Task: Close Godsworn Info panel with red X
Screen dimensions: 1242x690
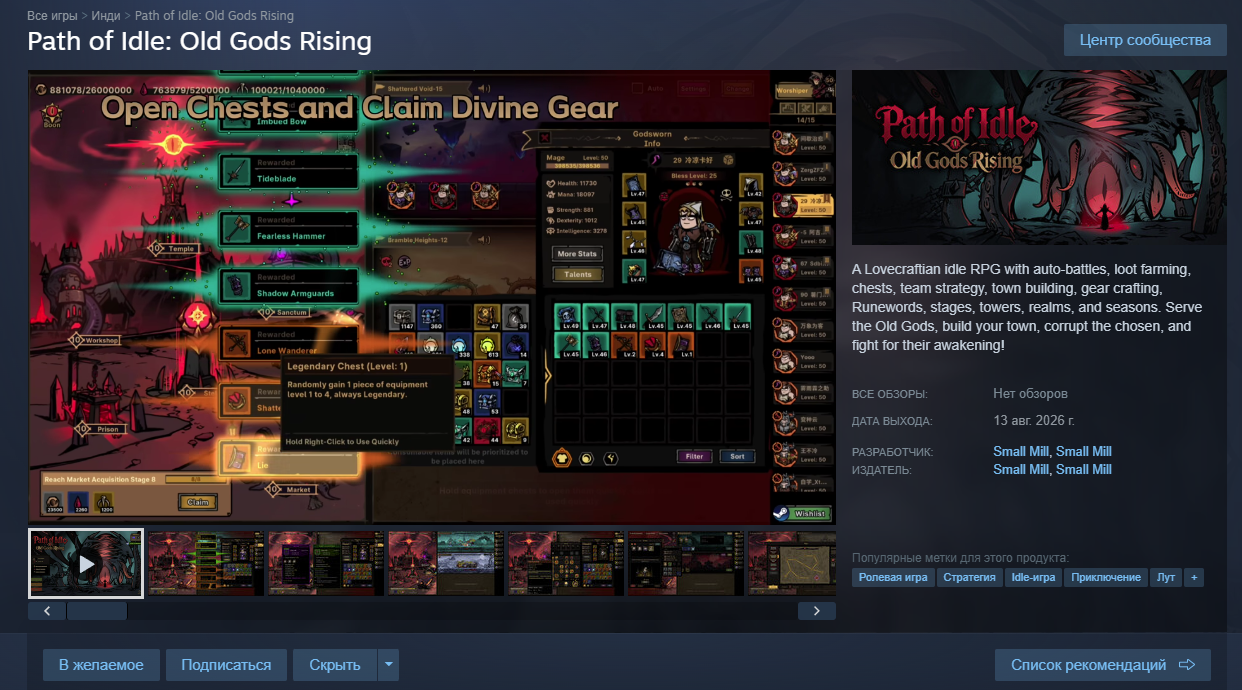Action: [x=545, y=137]
